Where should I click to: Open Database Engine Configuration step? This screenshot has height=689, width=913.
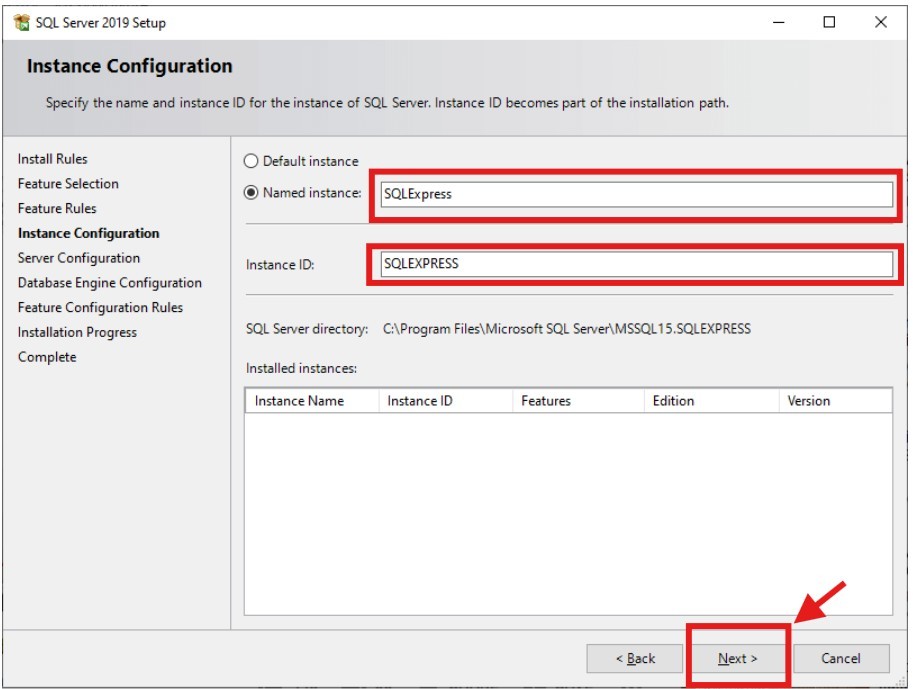pyautogui.click(x=110, y=283)
